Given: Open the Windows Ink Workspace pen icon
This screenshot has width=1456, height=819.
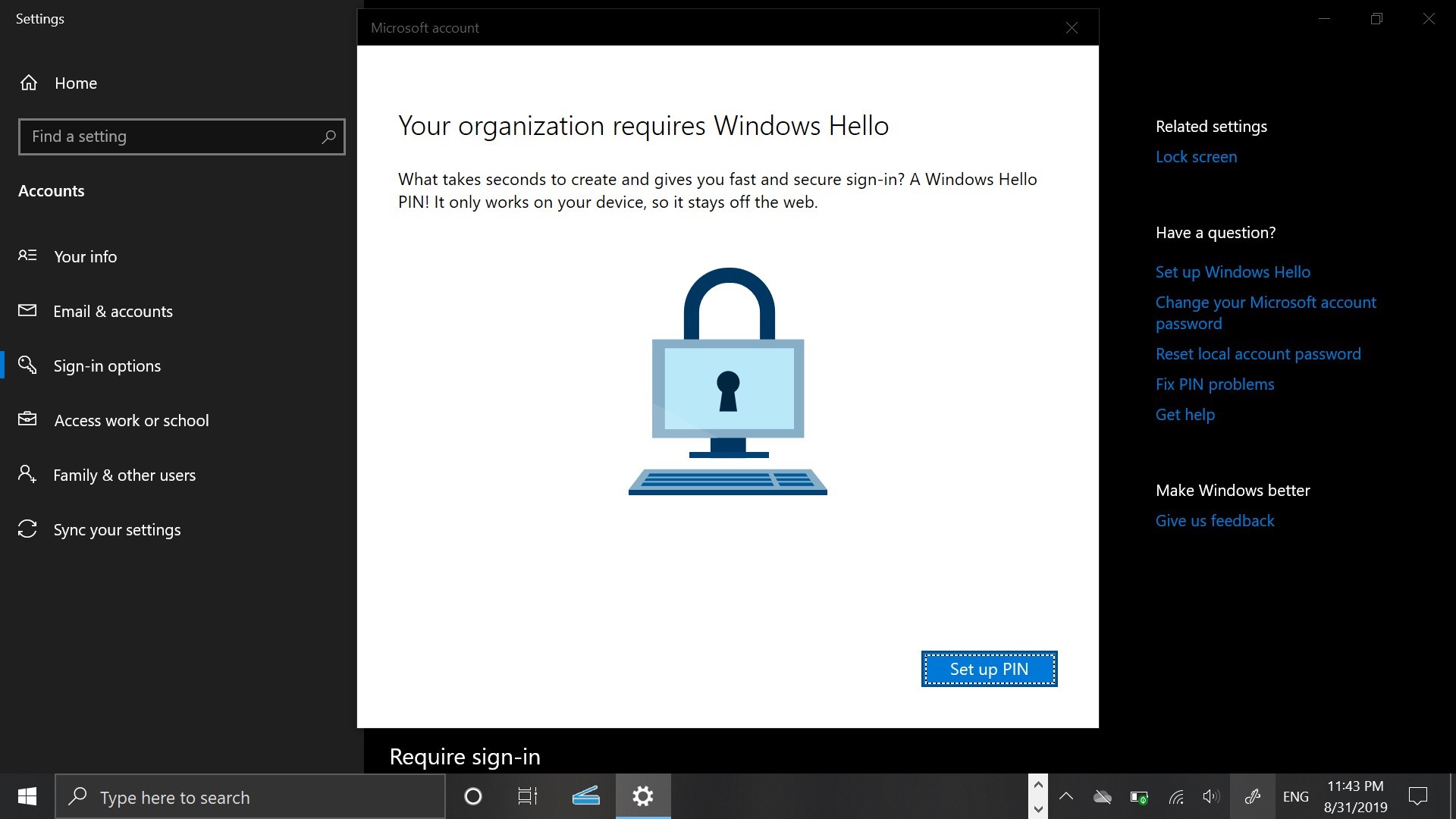Looking at the screenshot, I should 1252,796.
